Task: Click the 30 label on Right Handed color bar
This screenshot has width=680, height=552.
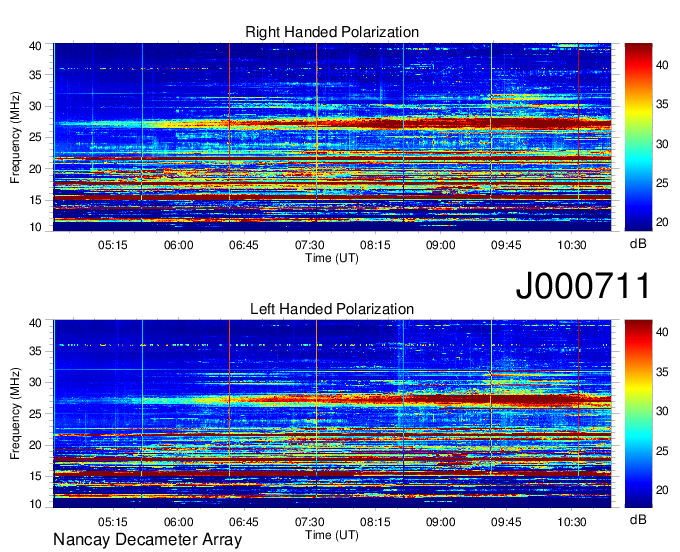Action: tap(662, 144)
